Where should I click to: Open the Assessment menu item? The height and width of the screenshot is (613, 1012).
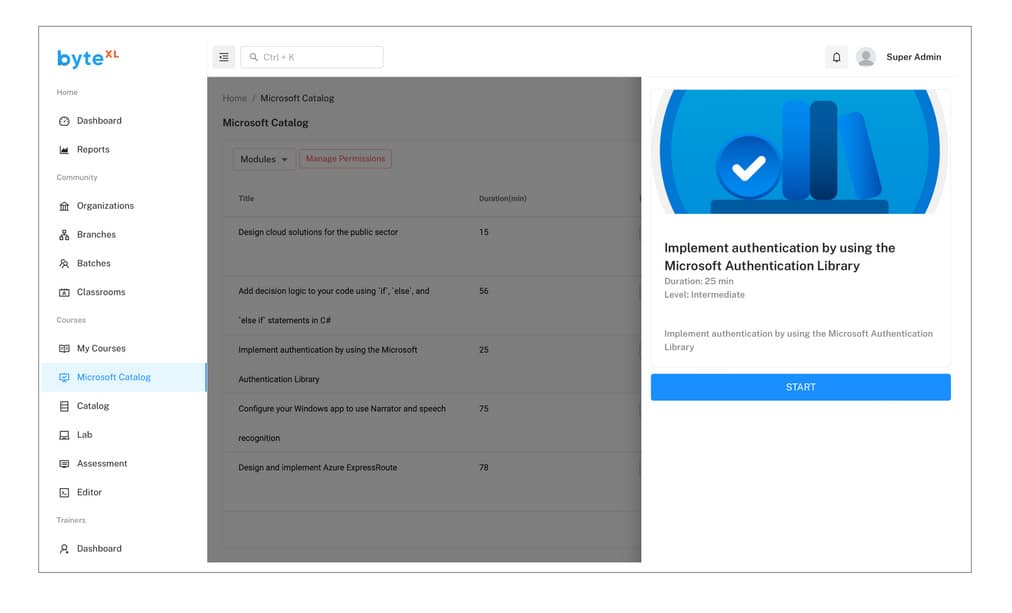[123, 463]
